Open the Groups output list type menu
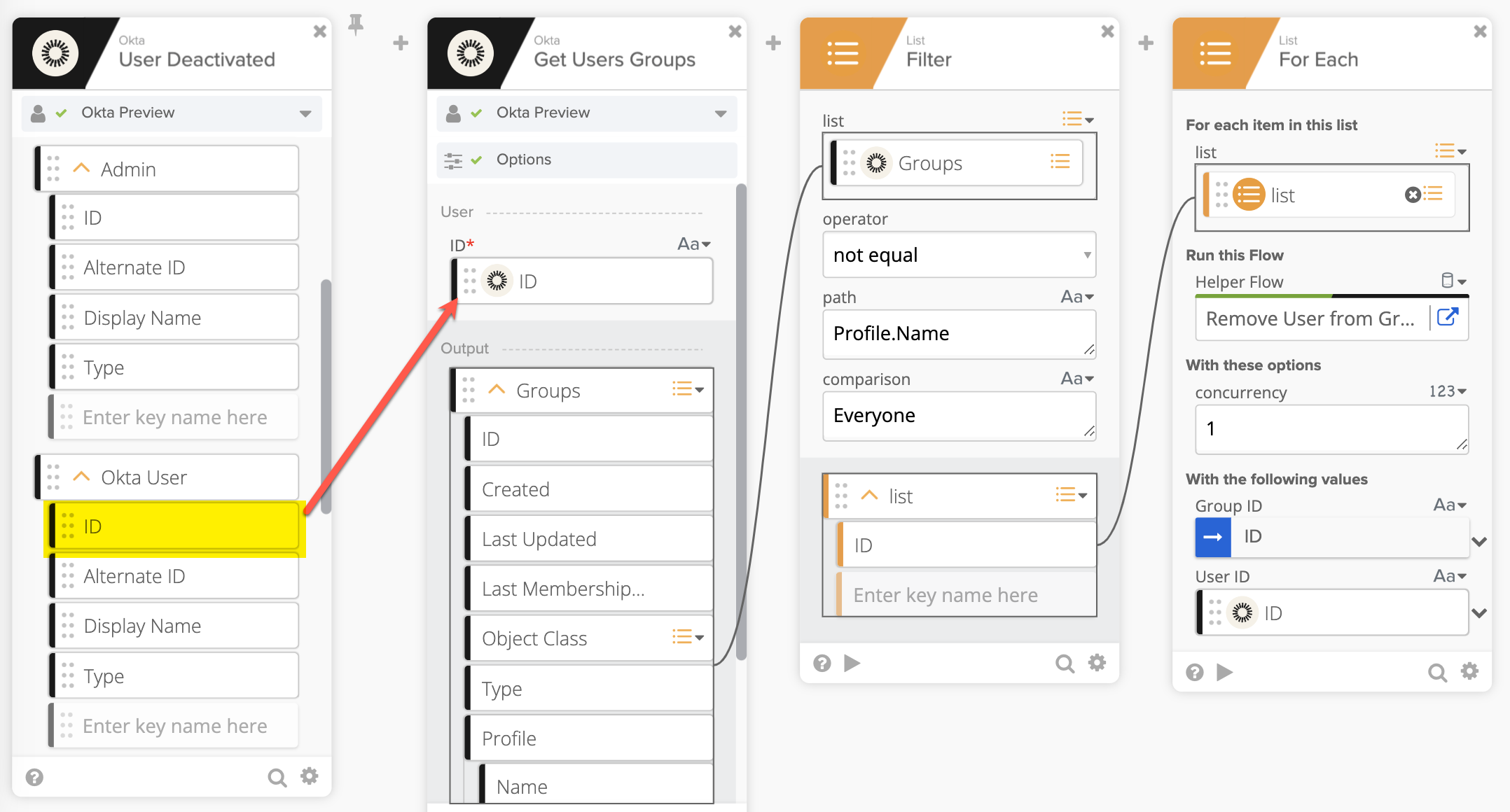This screenshot has width=1510, height=812. [688, 389]
